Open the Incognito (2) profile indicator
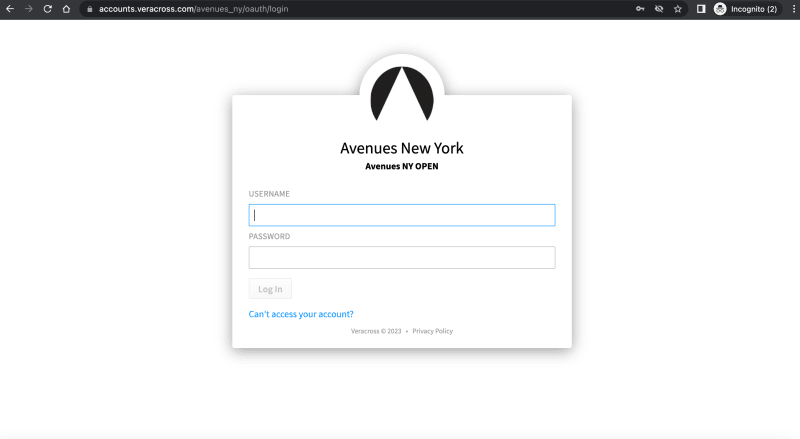 pos(746,9)
